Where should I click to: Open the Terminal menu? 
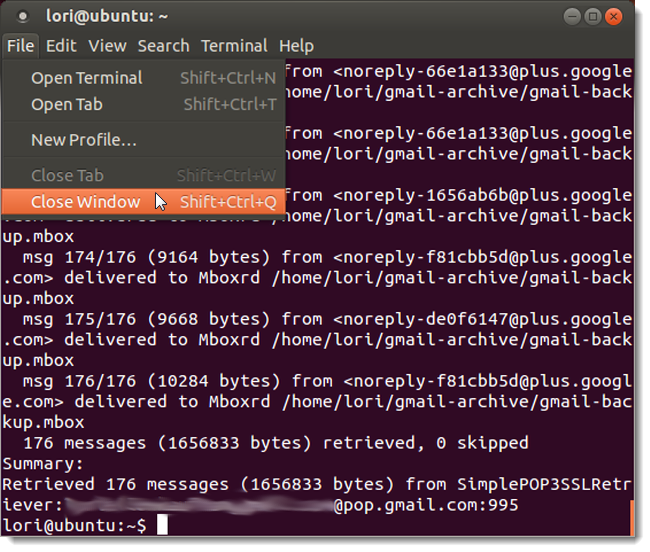point(233,46)
